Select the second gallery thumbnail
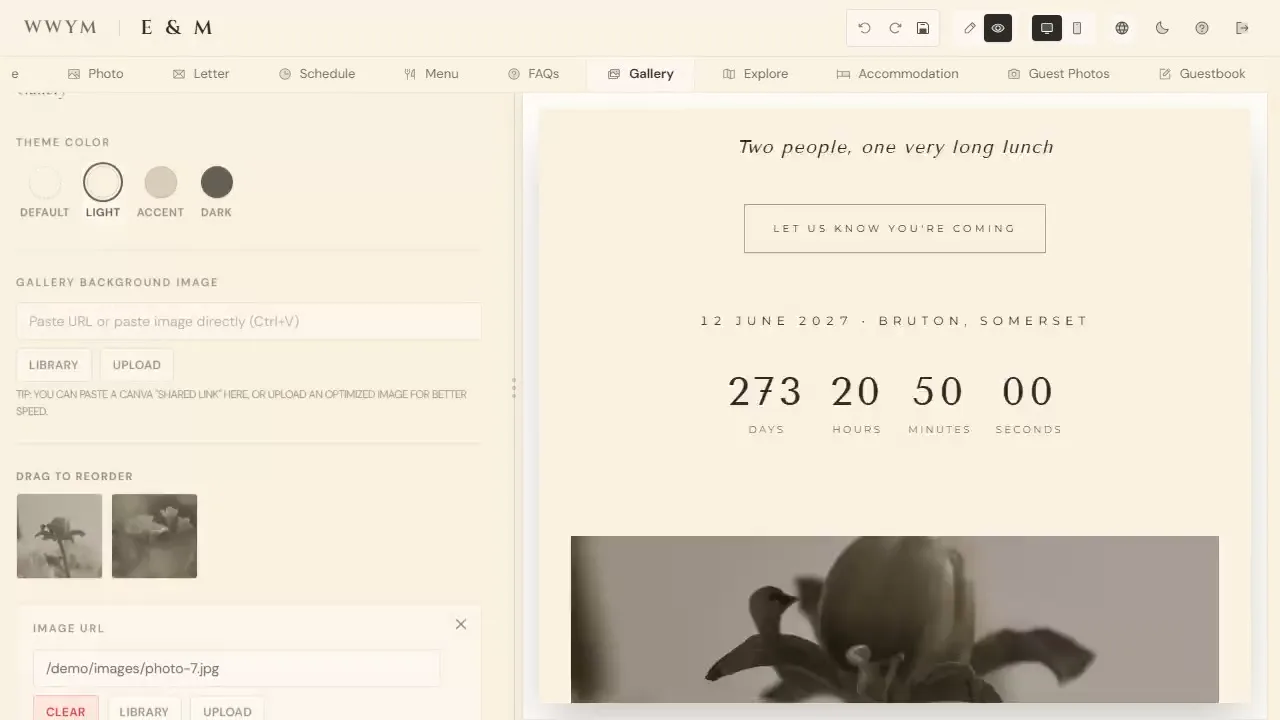The image size is (1280, 720). point(154,536)
